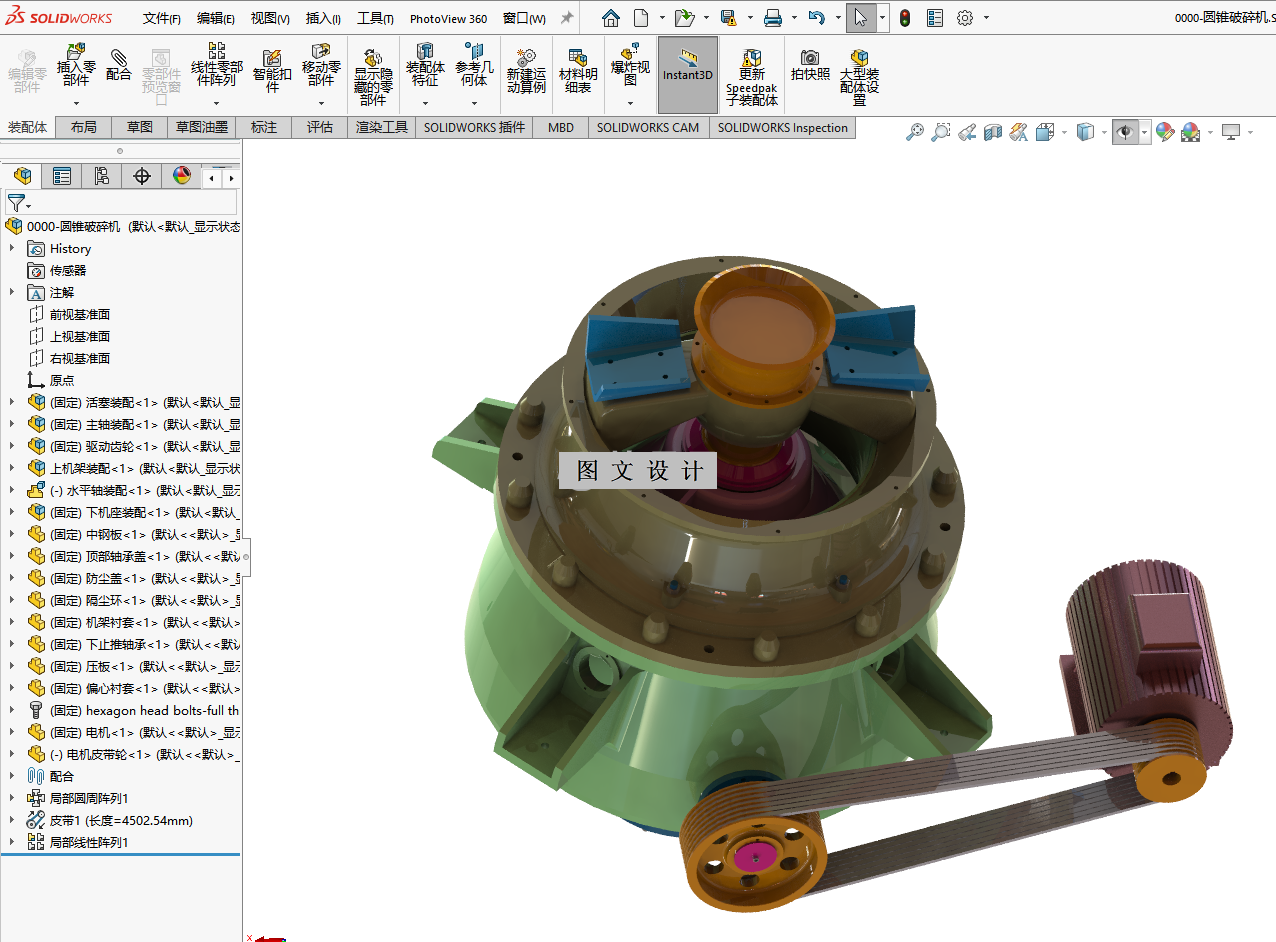Take a snapshot with the 拍快照 icon

pos(810,65)
